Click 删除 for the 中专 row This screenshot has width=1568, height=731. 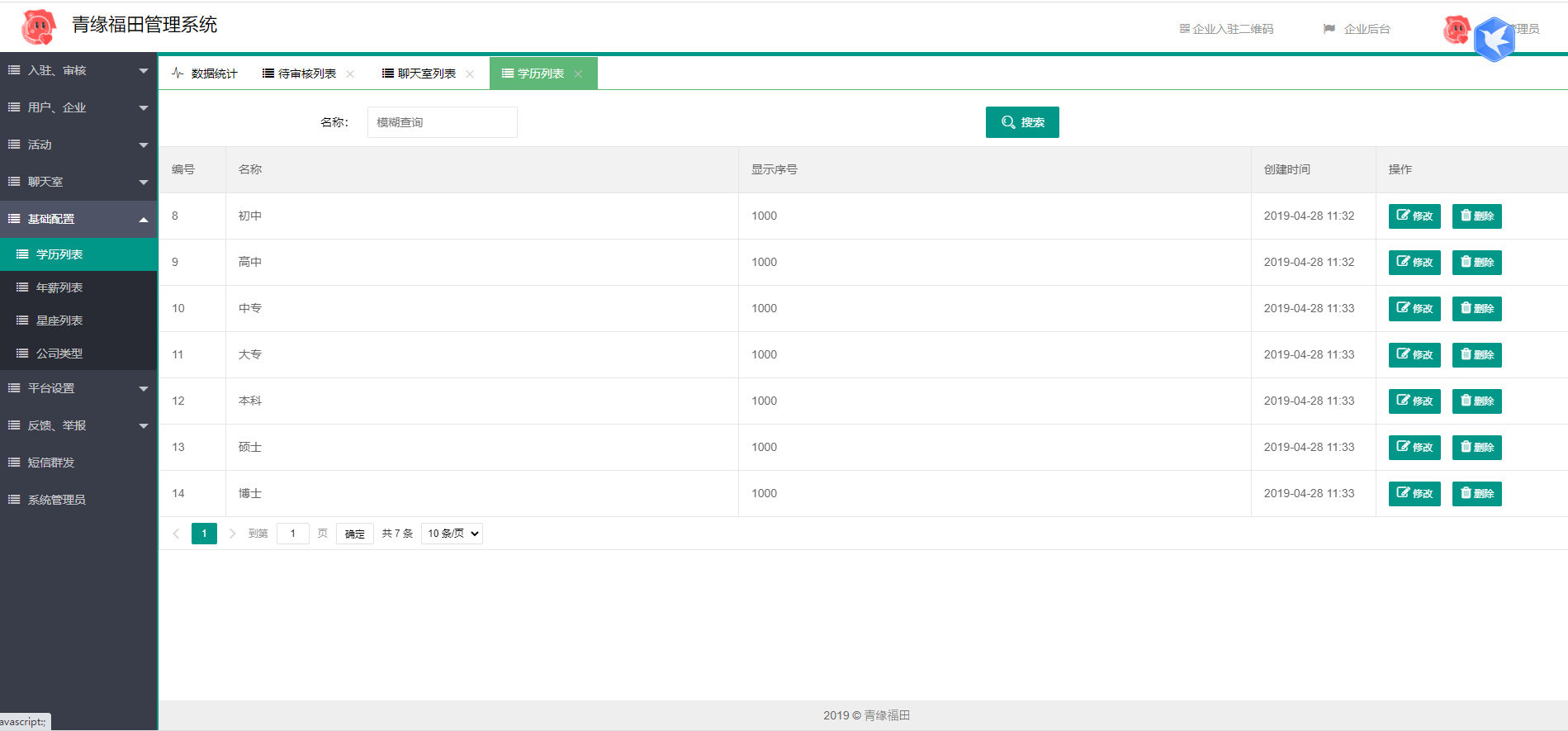(x=1477, y=309)
